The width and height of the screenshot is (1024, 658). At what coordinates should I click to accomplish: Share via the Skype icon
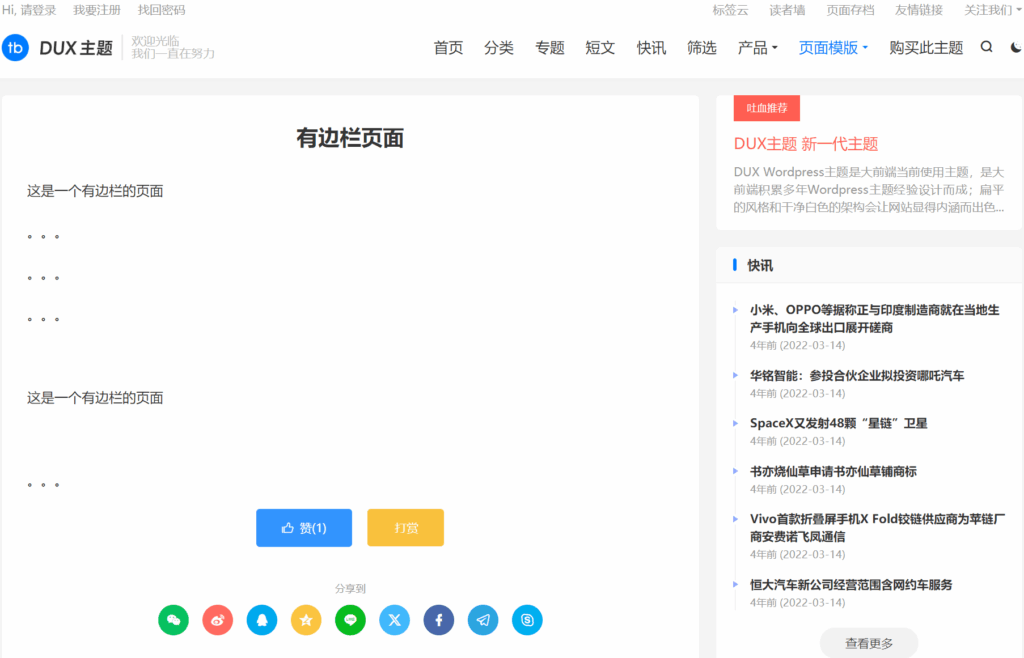527,620
